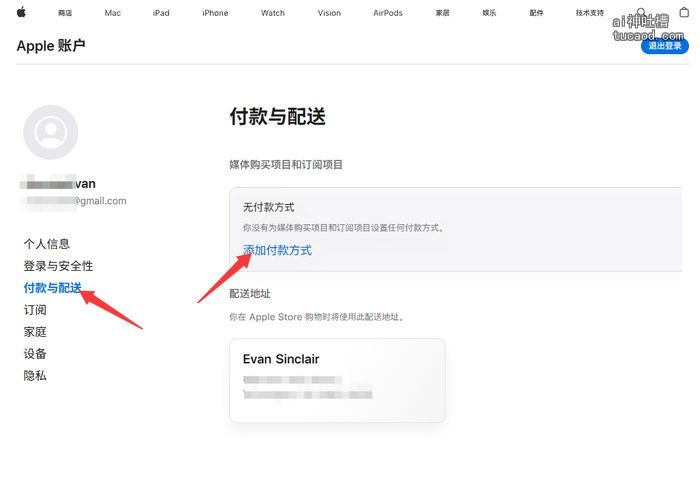Open the Mac menu item
This screenshot has width=700, height=504.
112,13
